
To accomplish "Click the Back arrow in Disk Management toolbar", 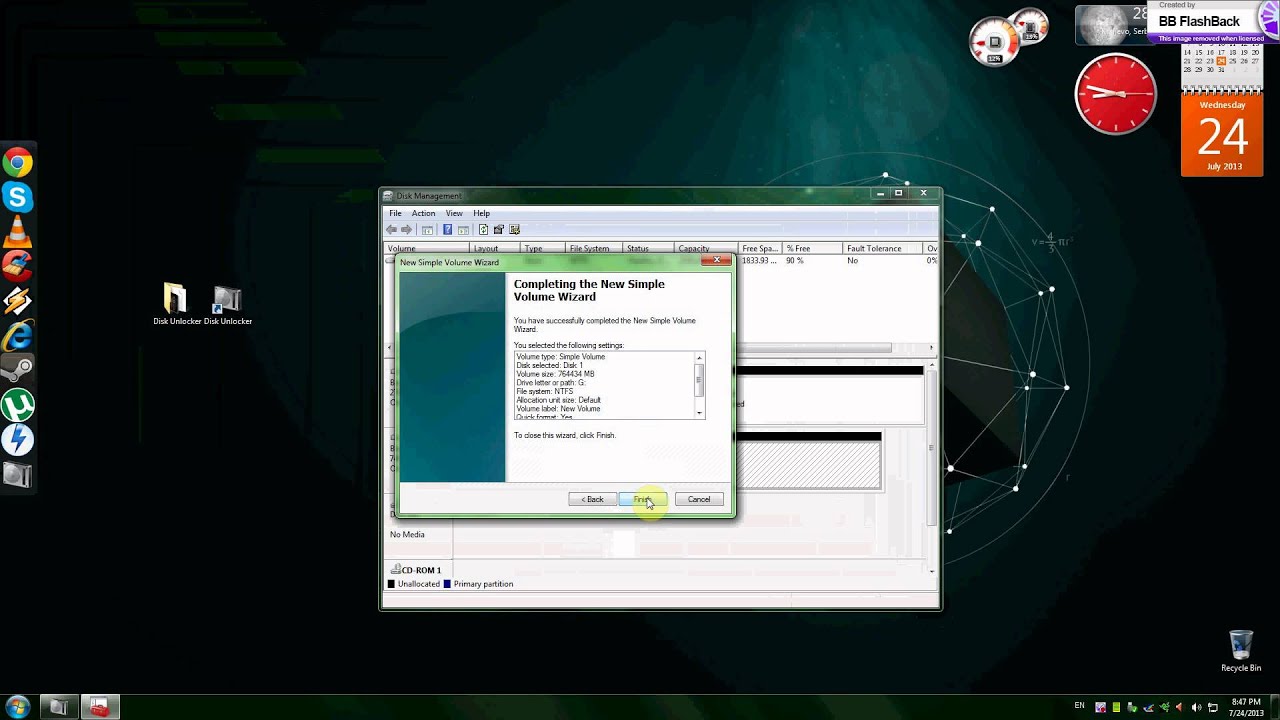I will tap(392, 230).
